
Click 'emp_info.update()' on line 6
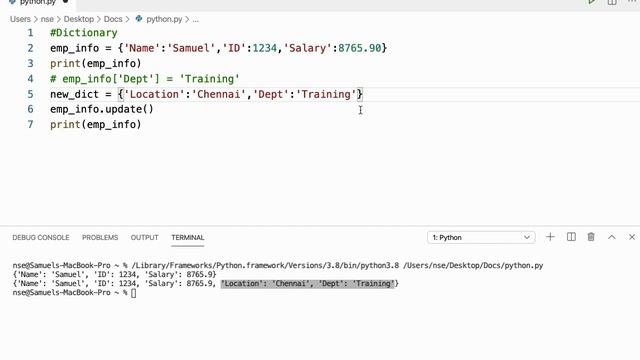[x=102, y=109]
